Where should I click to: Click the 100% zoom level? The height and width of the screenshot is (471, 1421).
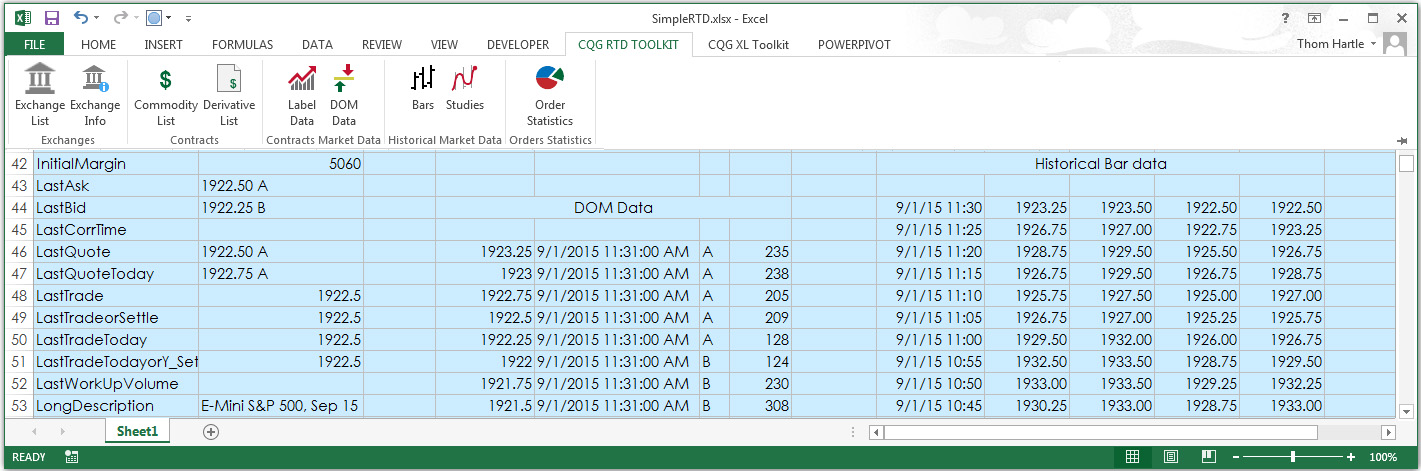[1382, 457]
